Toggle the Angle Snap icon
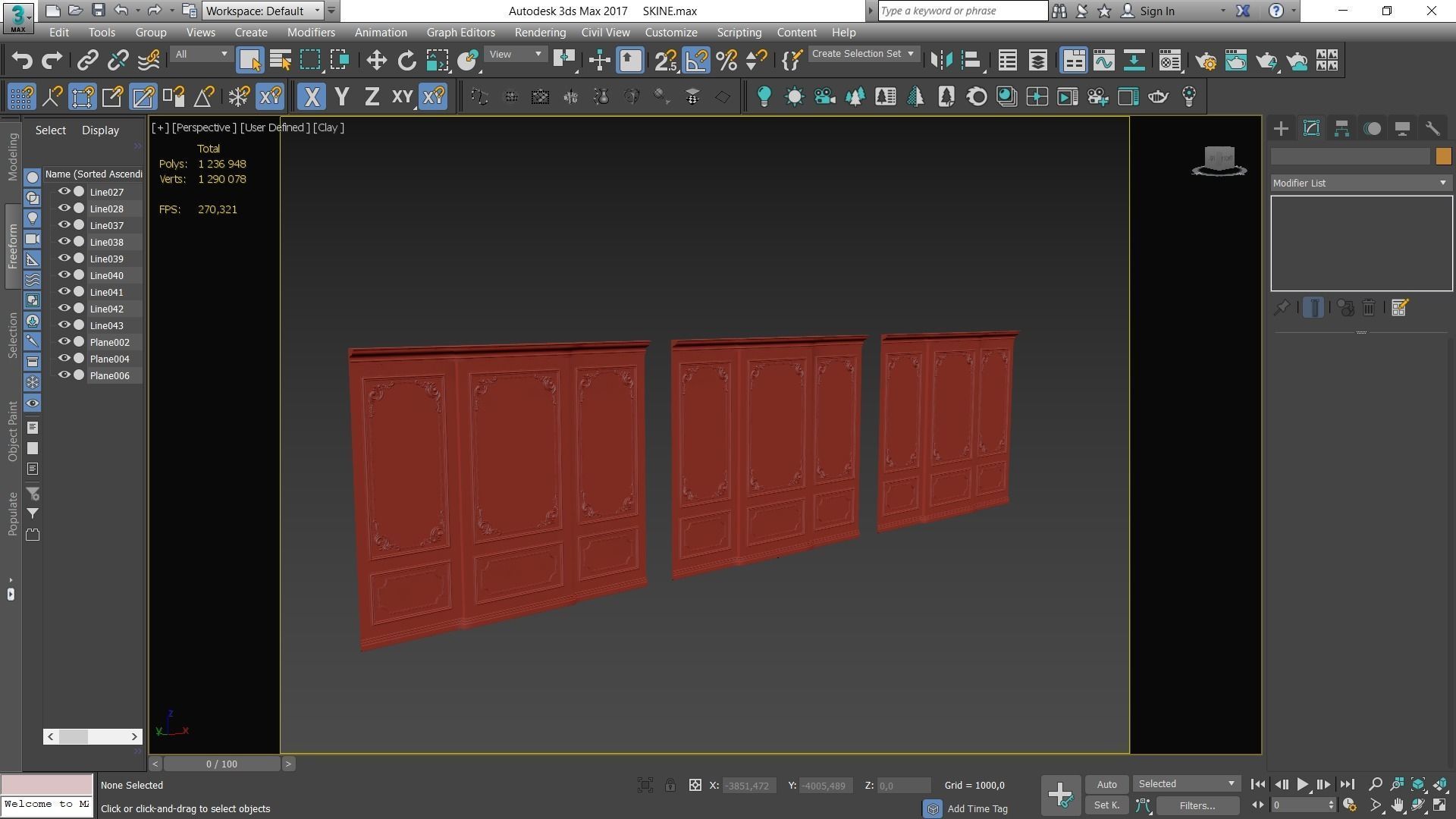Viewport: 1456px width, 819px height. 696,61
